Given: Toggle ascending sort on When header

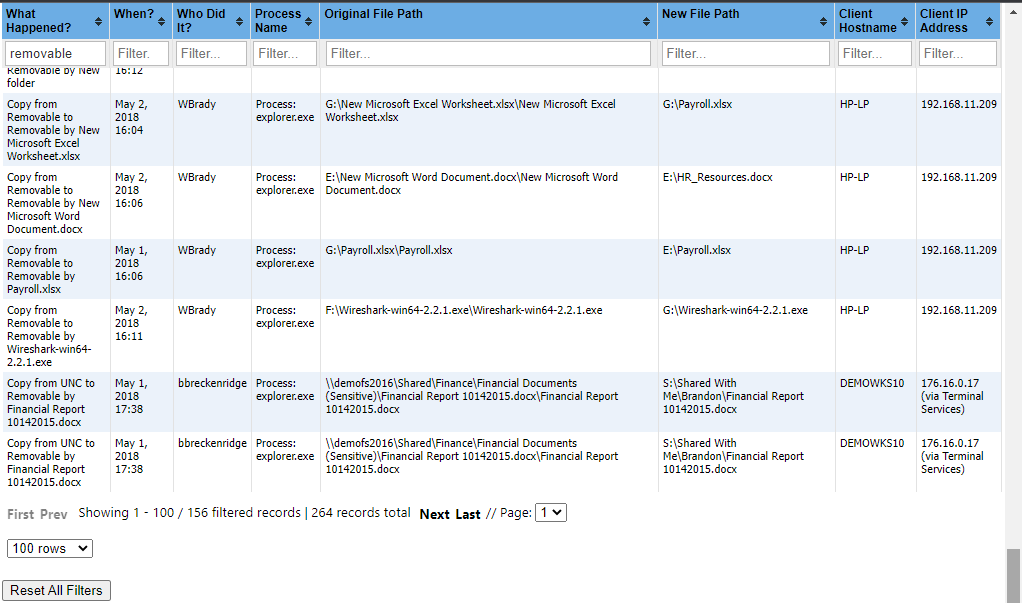Looking at the screenshot, I should tap(161, 20).
